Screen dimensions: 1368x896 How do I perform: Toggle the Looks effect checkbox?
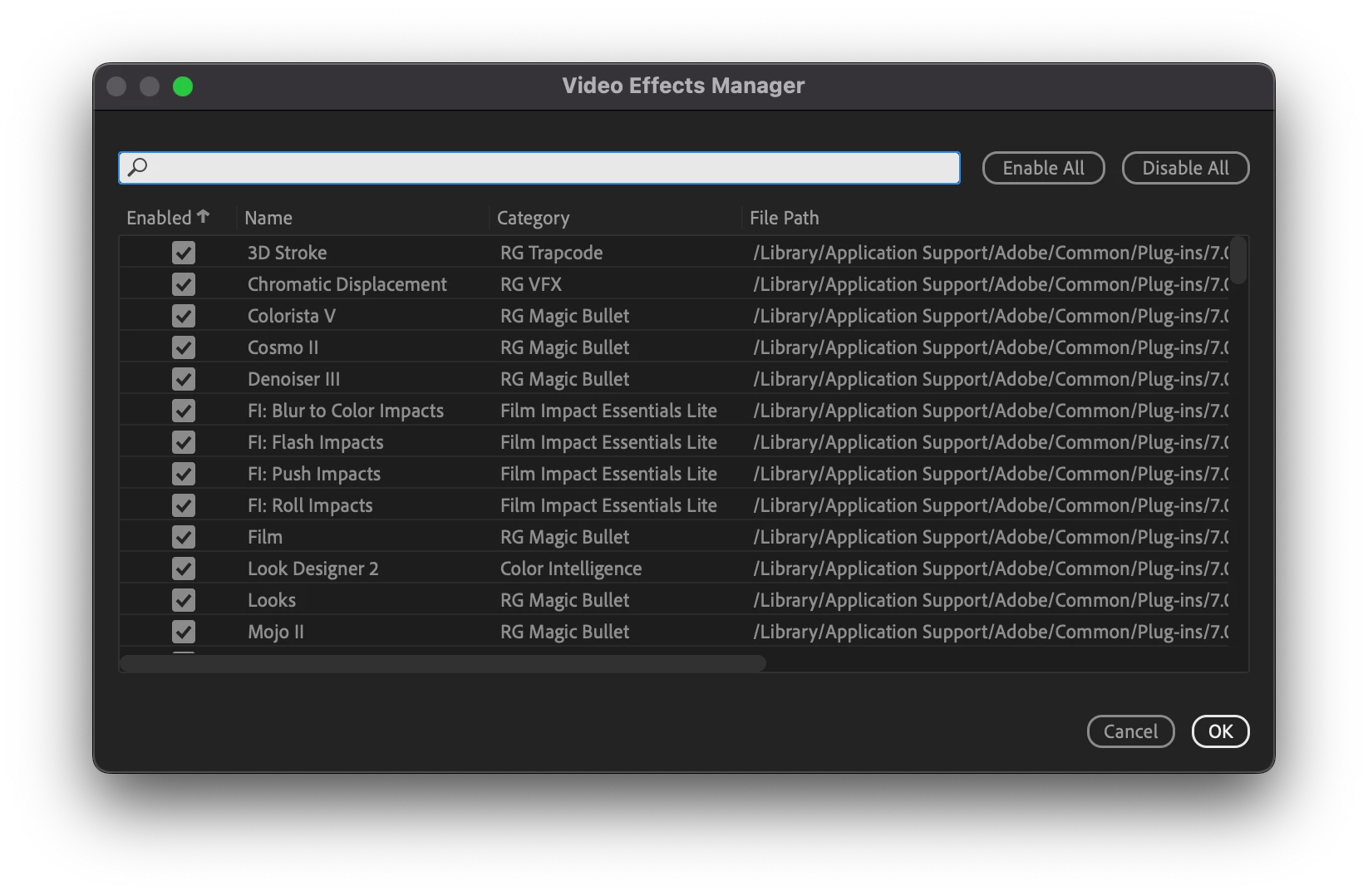[184, 600]
